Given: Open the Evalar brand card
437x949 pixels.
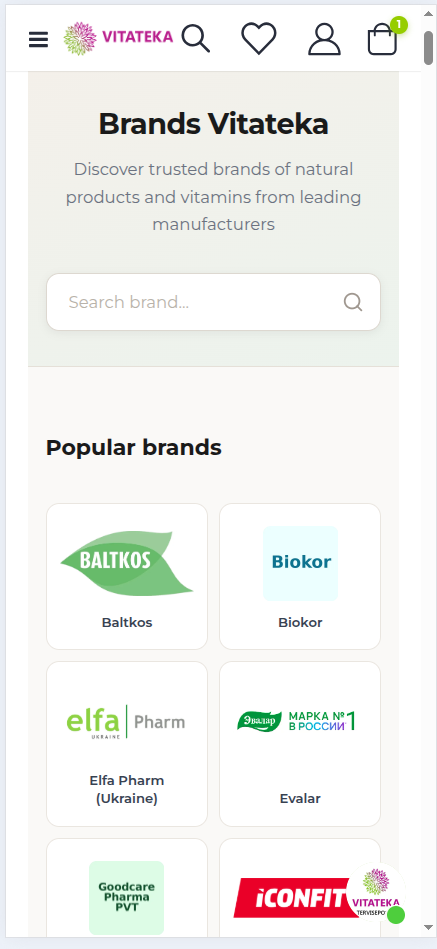Looking at the screenshot, I should [300, 744].
